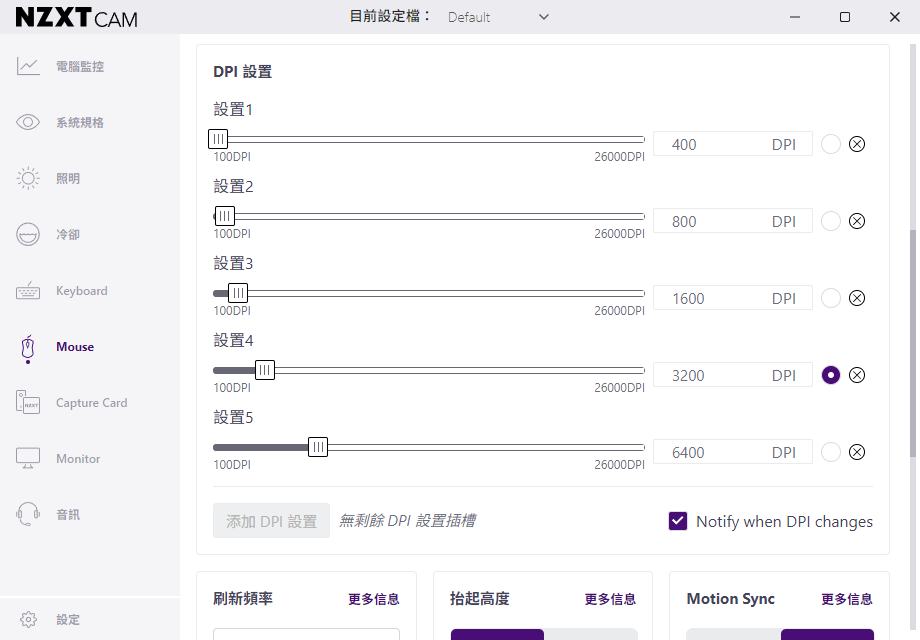Click the Capture Card icon
Screen dimensions: 920x640
point(28,402)
